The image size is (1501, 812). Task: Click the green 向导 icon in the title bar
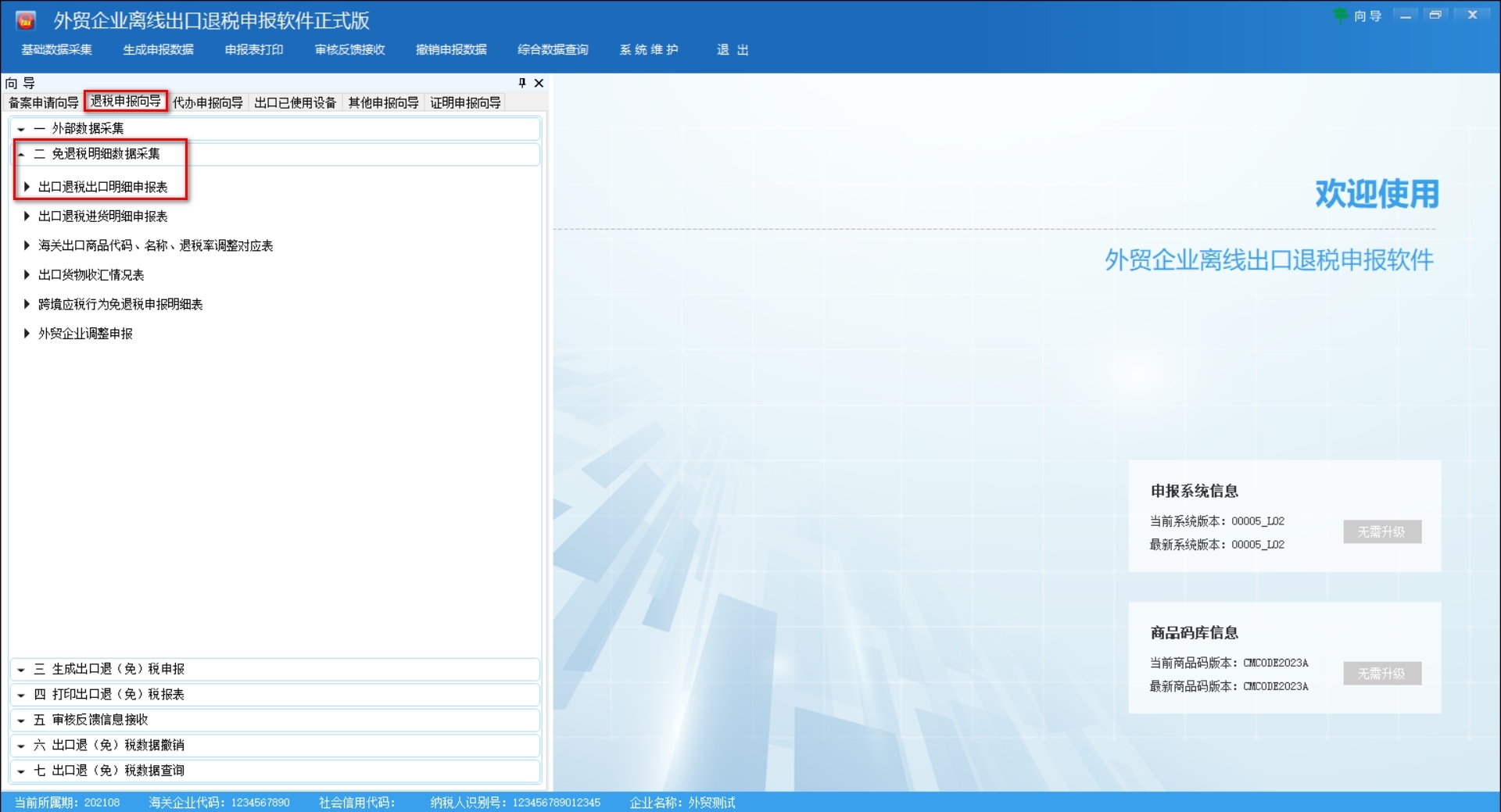(x=1340, y=16)
